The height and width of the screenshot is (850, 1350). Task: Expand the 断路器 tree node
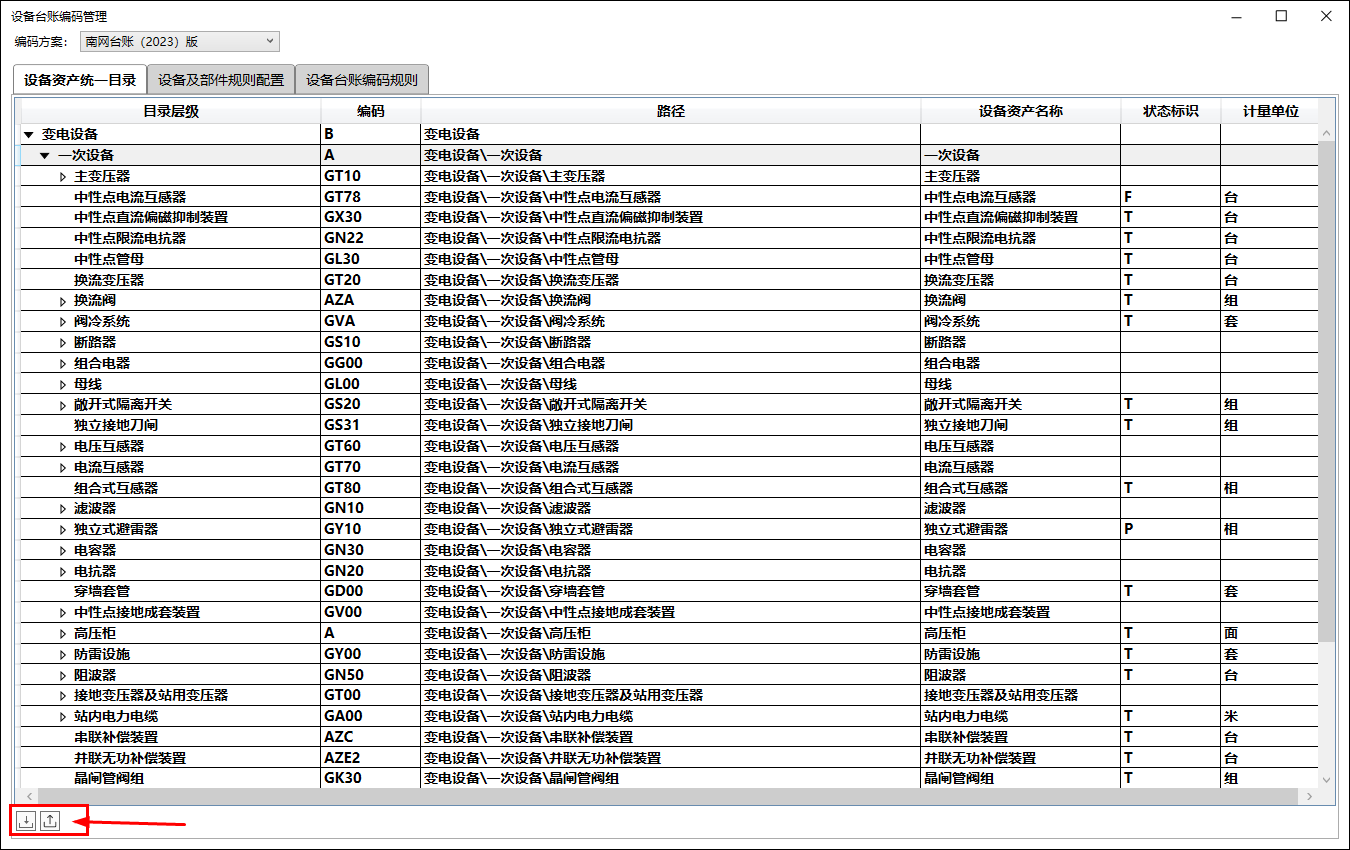tap(63, 342)
